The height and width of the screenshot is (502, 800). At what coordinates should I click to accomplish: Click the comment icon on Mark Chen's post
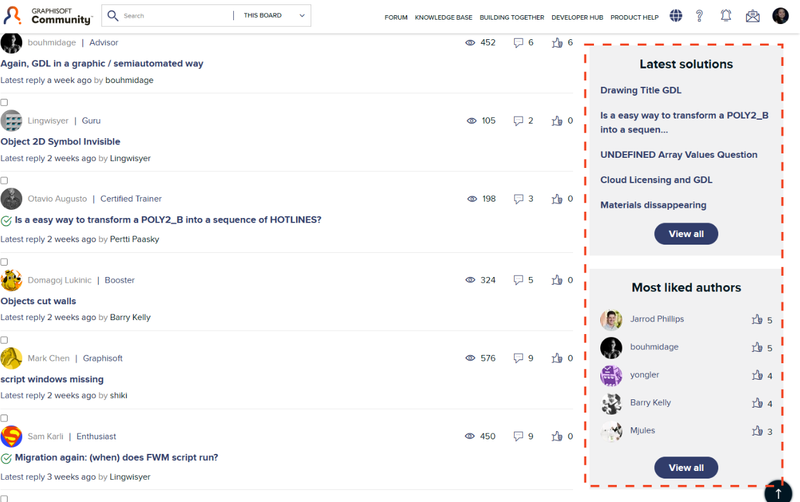point(518,358)
